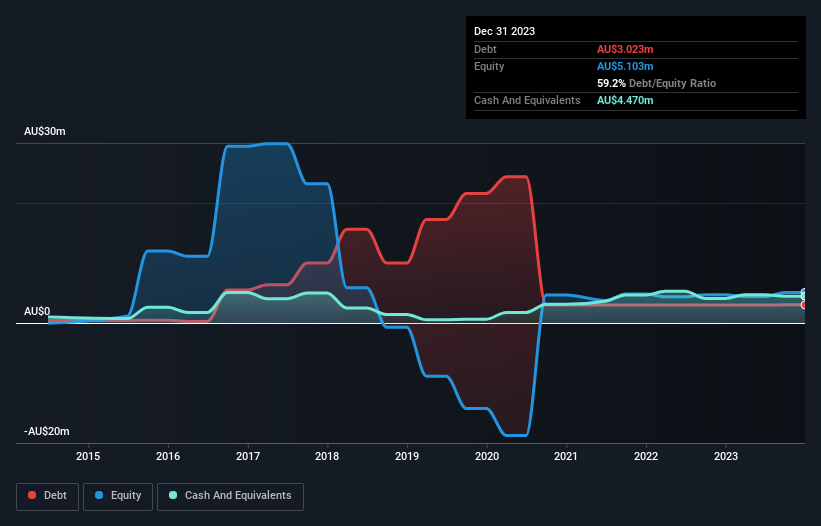Click the red Debt legend dot

32,495
